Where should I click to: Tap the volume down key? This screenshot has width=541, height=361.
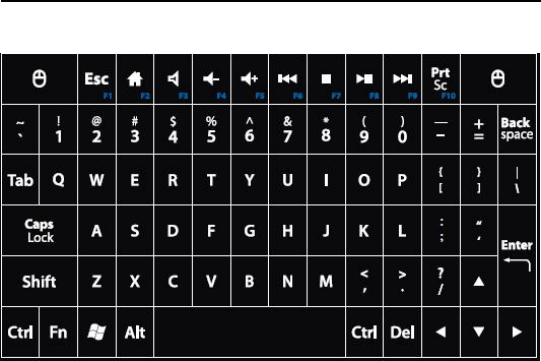211,79
